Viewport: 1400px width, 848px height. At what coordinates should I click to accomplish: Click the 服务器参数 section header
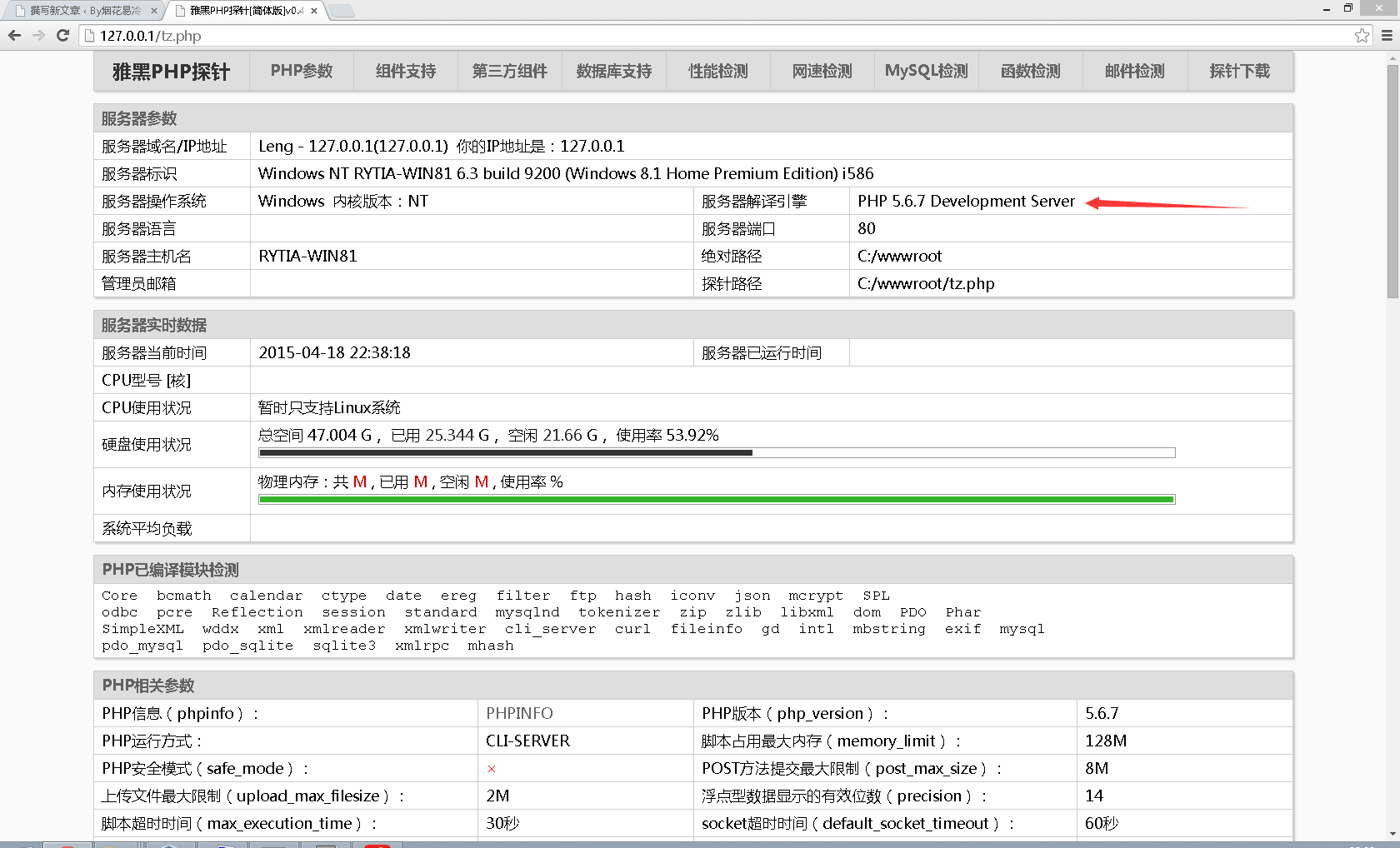tap(693, 118)
